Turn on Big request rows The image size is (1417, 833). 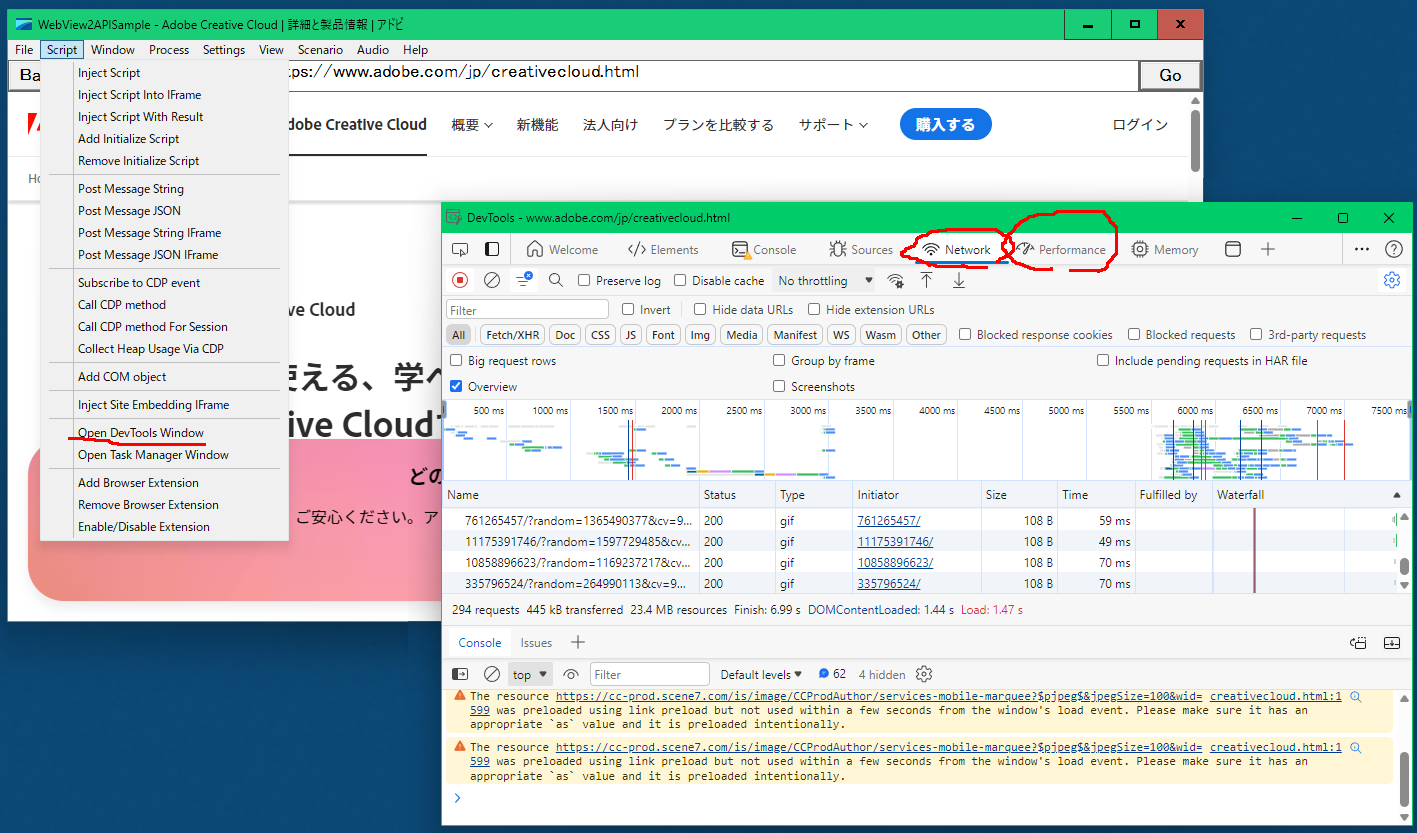pyautogui.click(x=456, y=360)
